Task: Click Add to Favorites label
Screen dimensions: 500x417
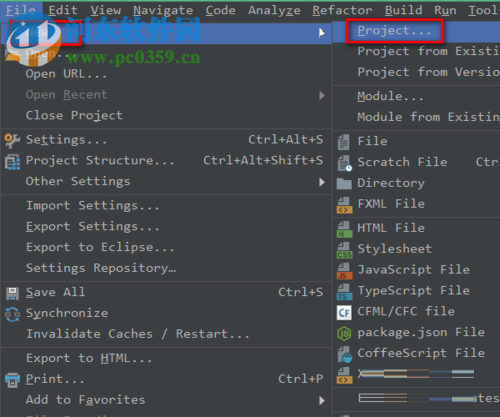Action: coord(85,400)
